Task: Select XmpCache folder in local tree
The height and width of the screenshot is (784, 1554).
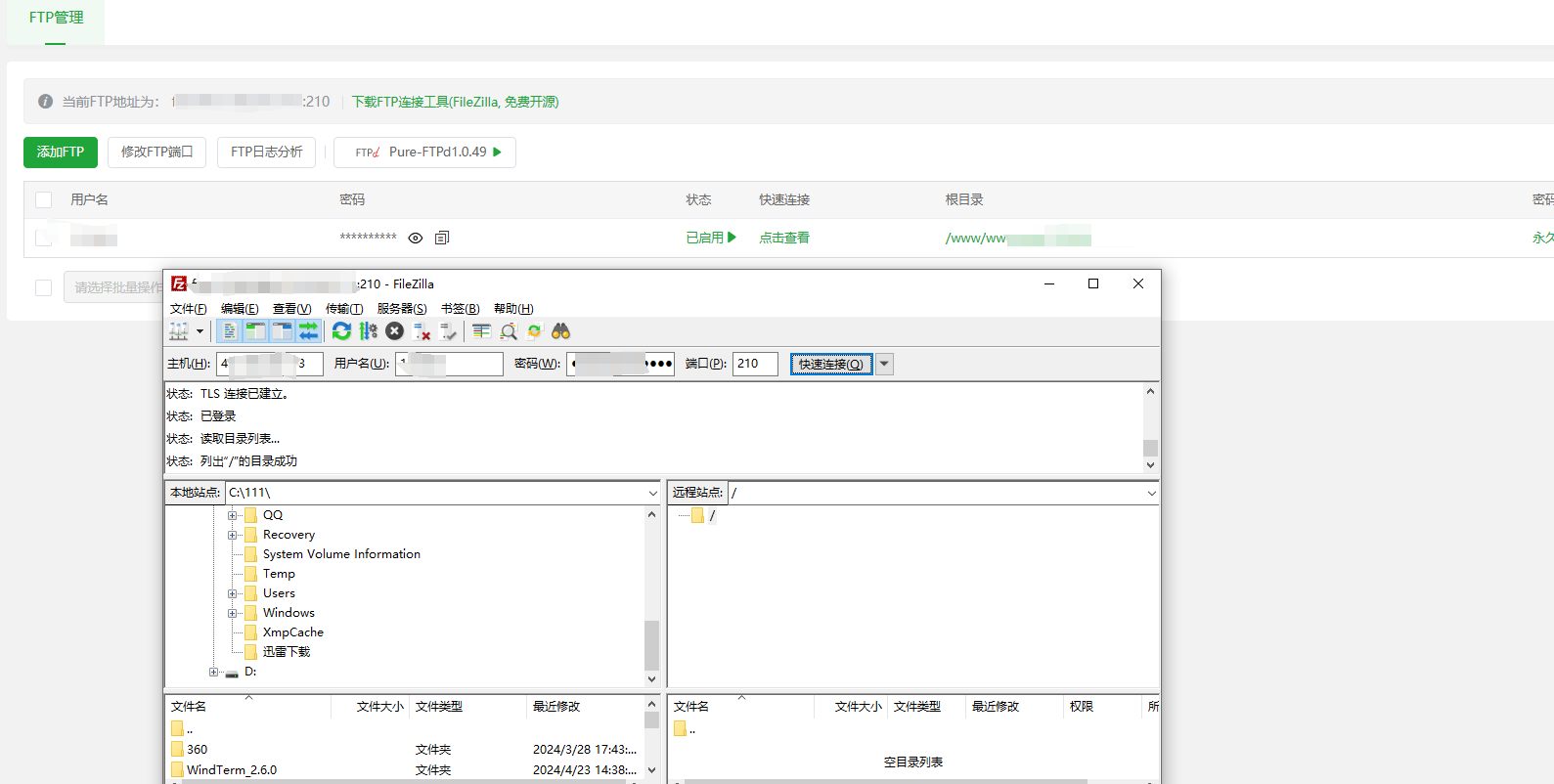Action: click(292, 632)
